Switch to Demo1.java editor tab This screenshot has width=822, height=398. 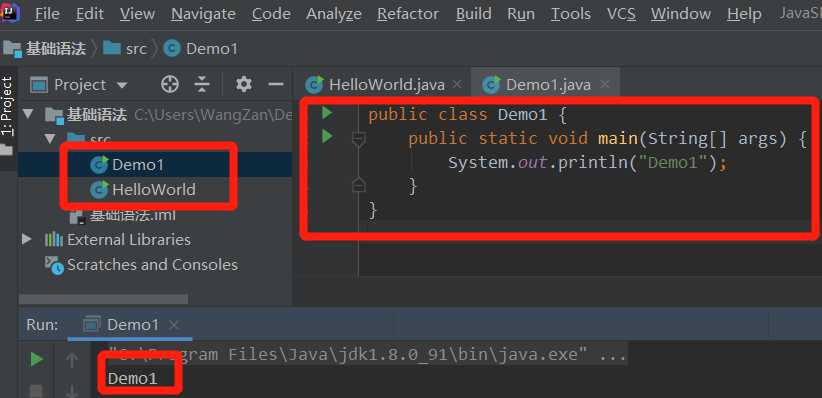[x=548, y=84]
